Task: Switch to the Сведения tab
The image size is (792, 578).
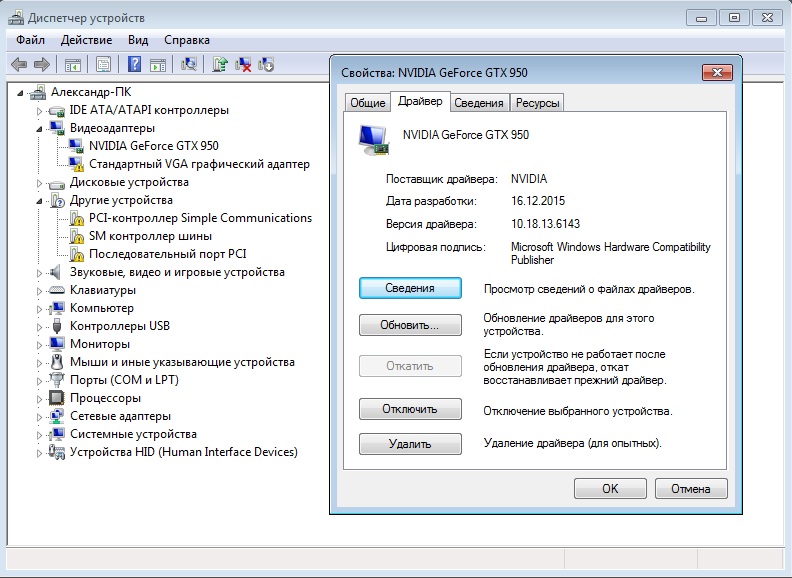Action: pyautogui.click(x=479, y=103)
